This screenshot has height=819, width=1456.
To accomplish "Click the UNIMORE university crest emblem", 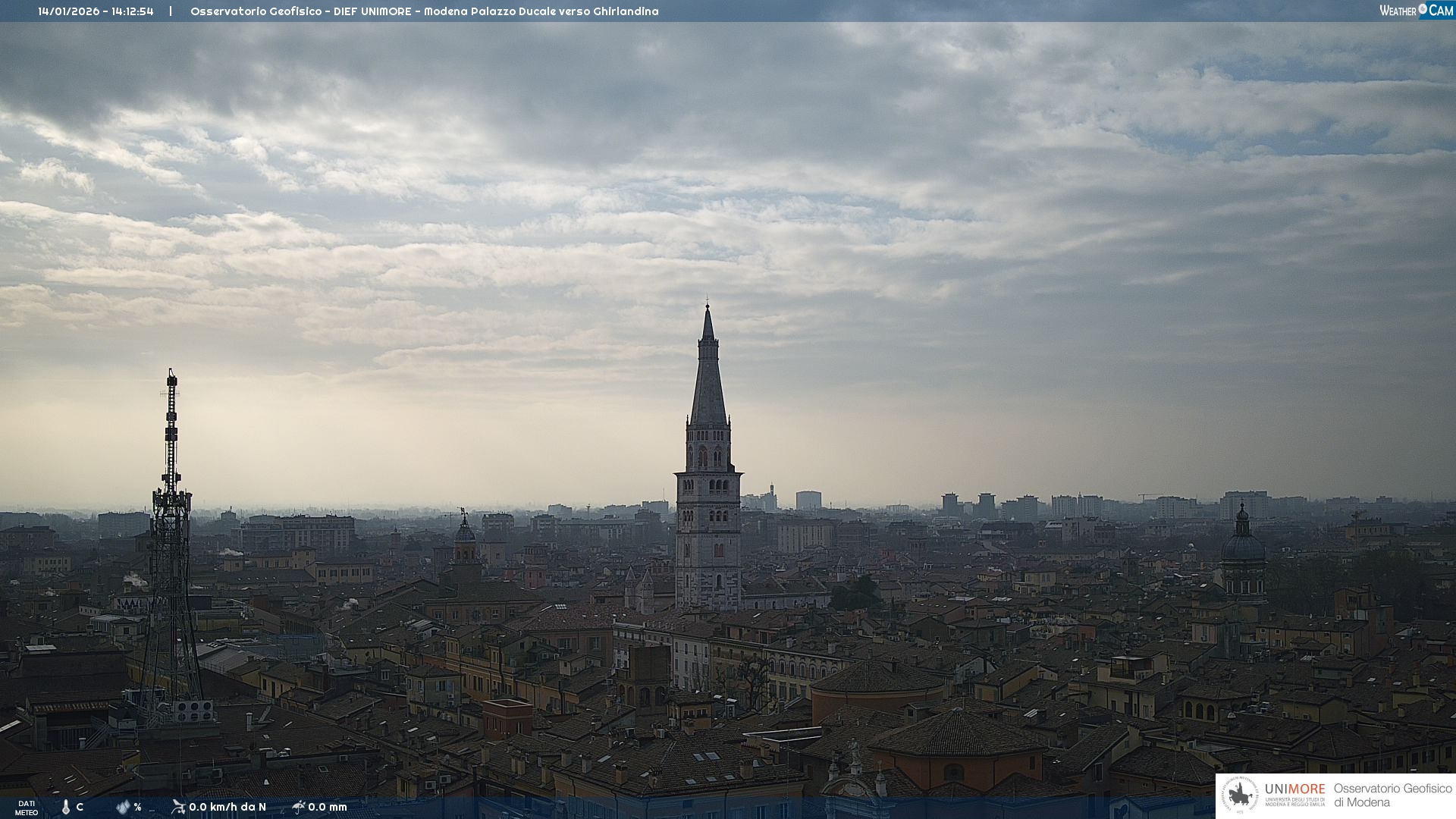I will point(1241,795).
